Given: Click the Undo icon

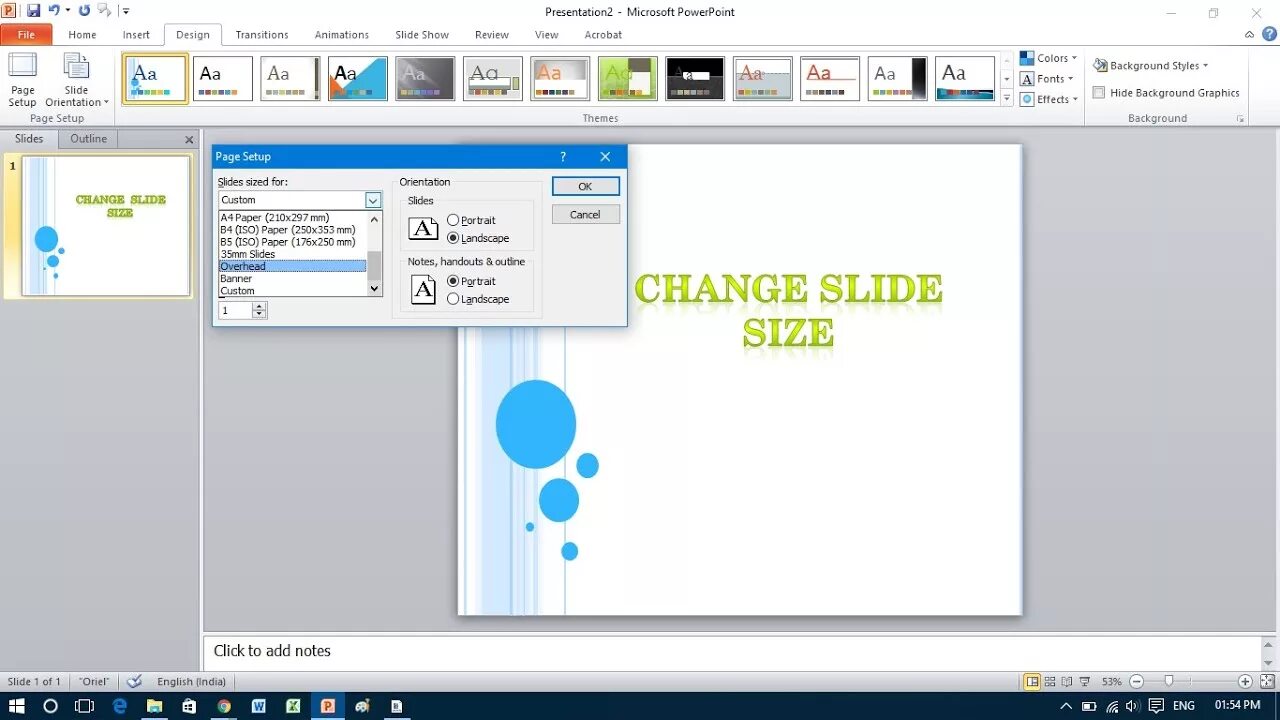Looking at the screenshot, I should [55, 11].
